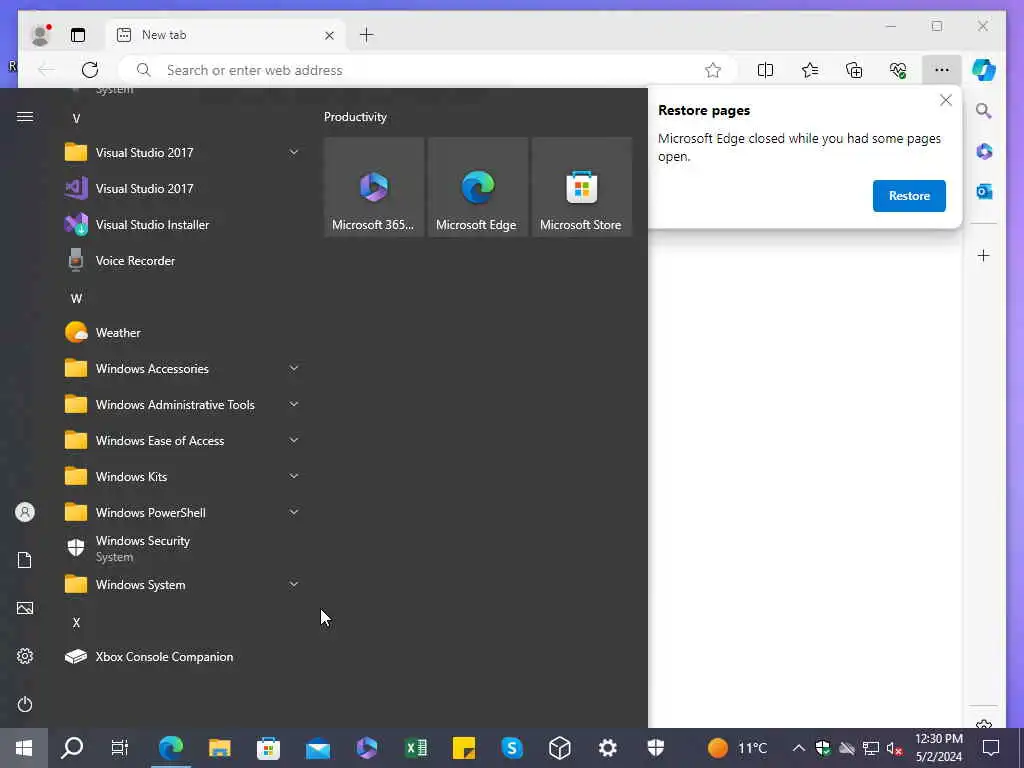This screenshot has height=768, width=1024.
Task: Open Microsoft 365 tile
Action: coord(374,187)
